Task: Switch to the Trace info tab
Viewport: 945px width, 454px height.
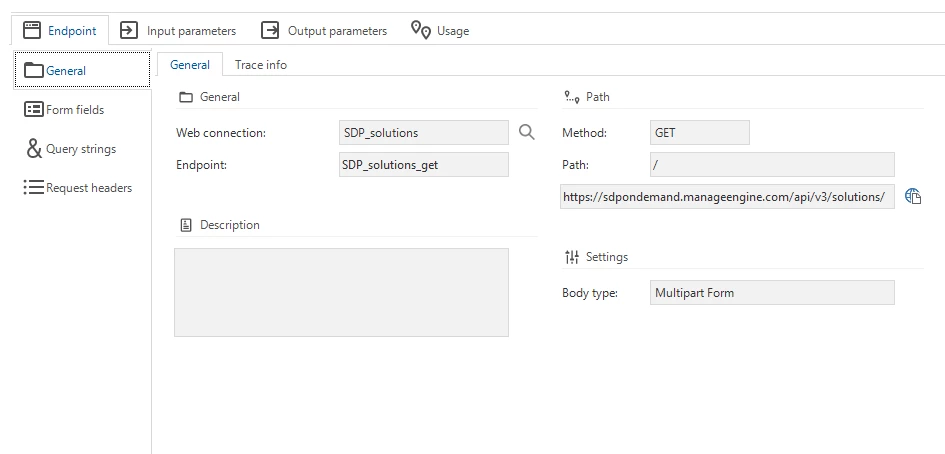Action: point(260,65)
